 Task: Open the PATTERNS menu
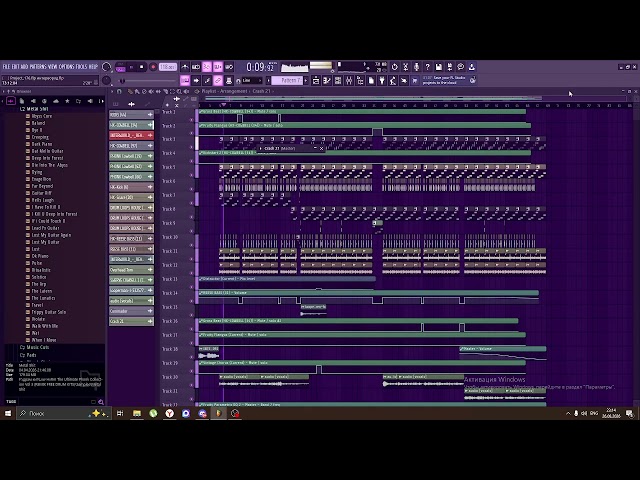click(38, 67)
